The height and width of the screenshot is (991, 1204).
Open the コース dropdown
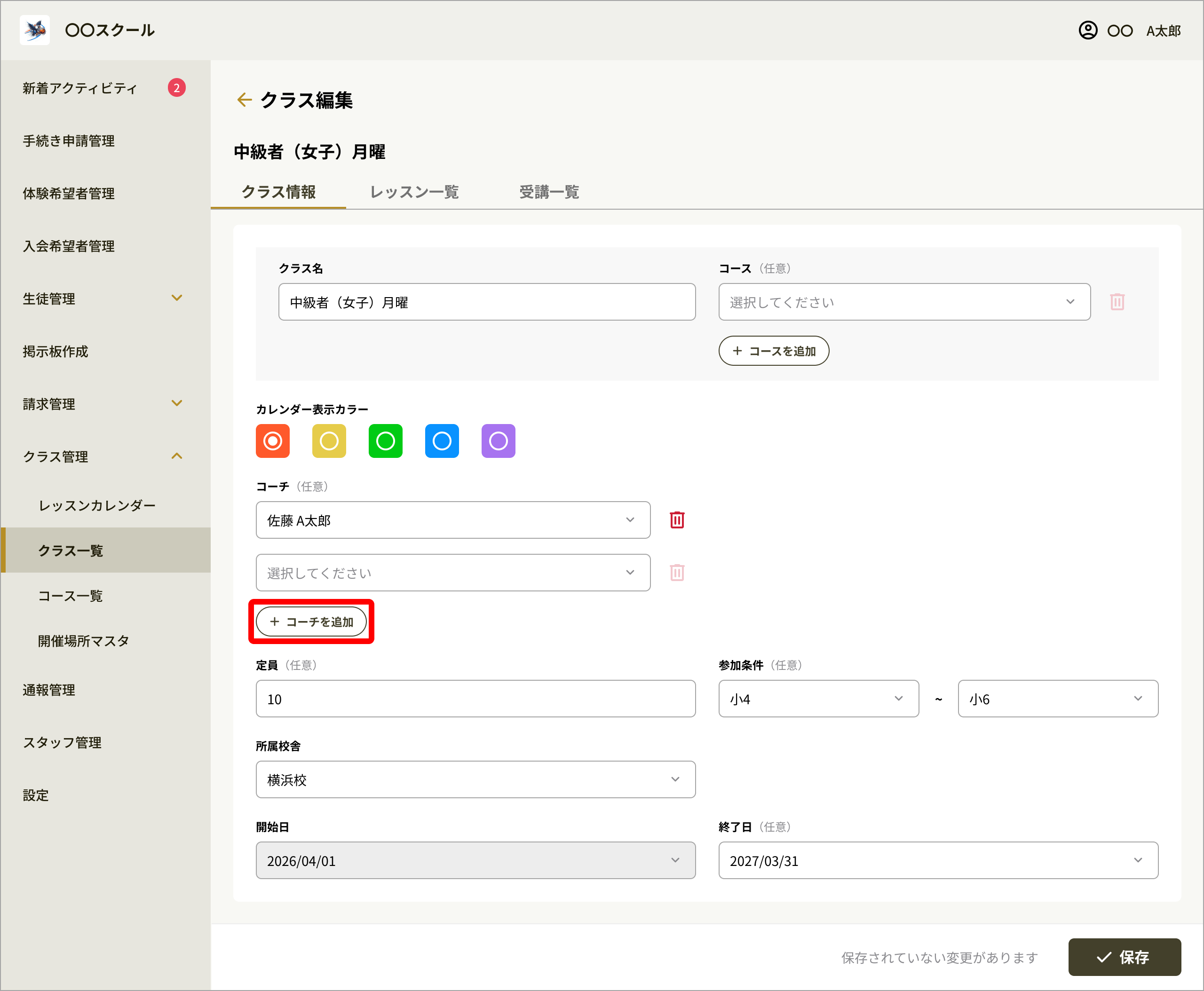904,302
